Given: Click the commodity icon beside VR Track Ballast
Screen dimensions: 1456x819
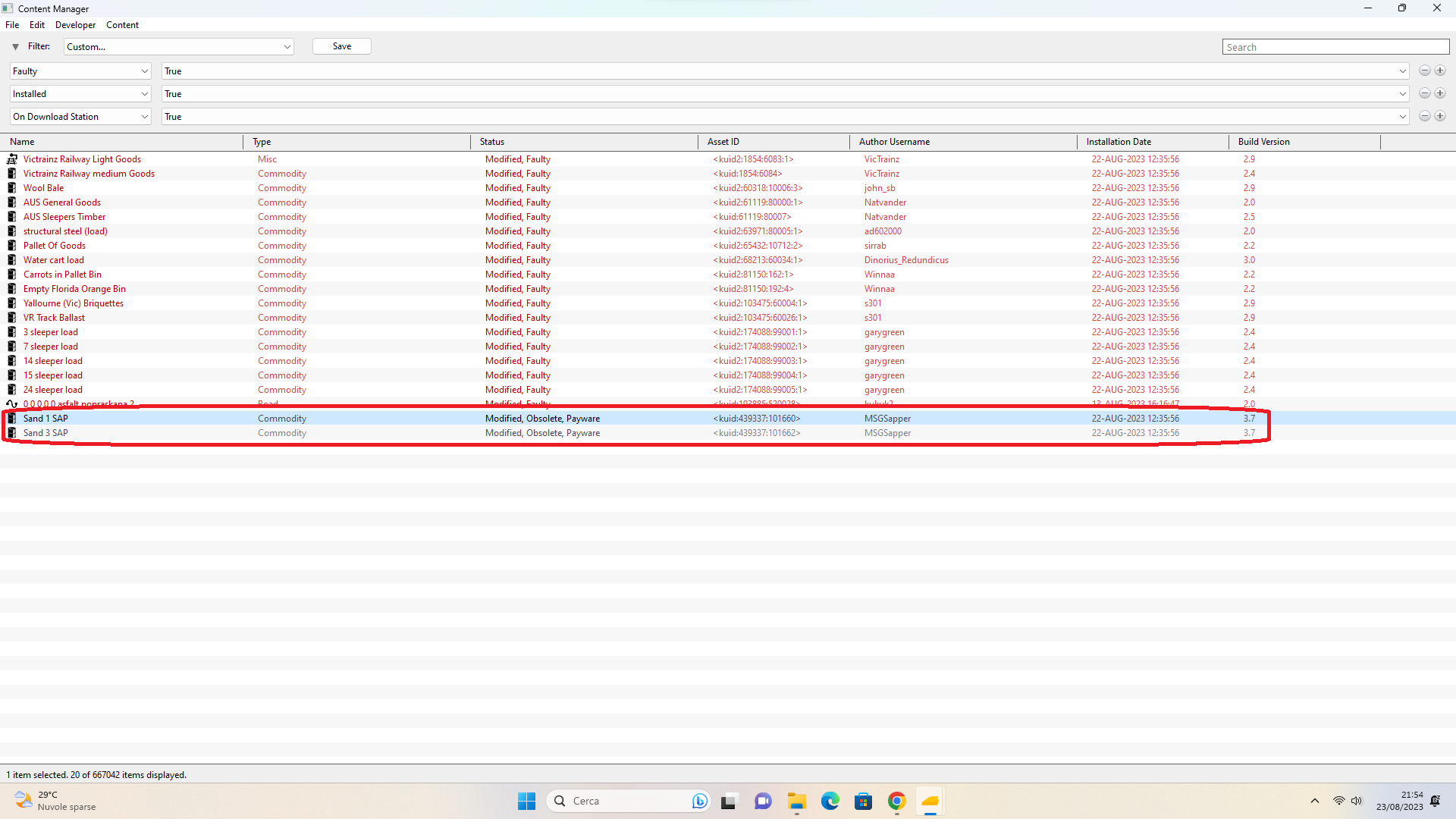Looking at the screenshot, I should pos(12,318).
